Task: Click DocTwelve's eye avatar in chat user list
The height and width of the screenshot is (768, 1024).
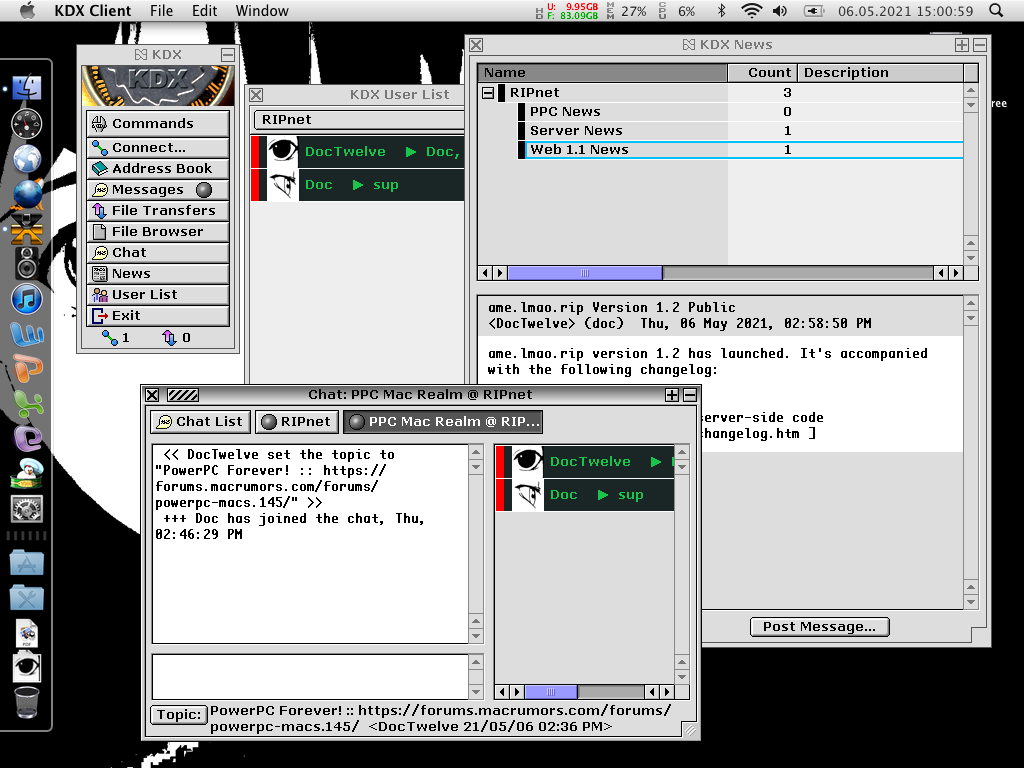Action: [527, 462]
